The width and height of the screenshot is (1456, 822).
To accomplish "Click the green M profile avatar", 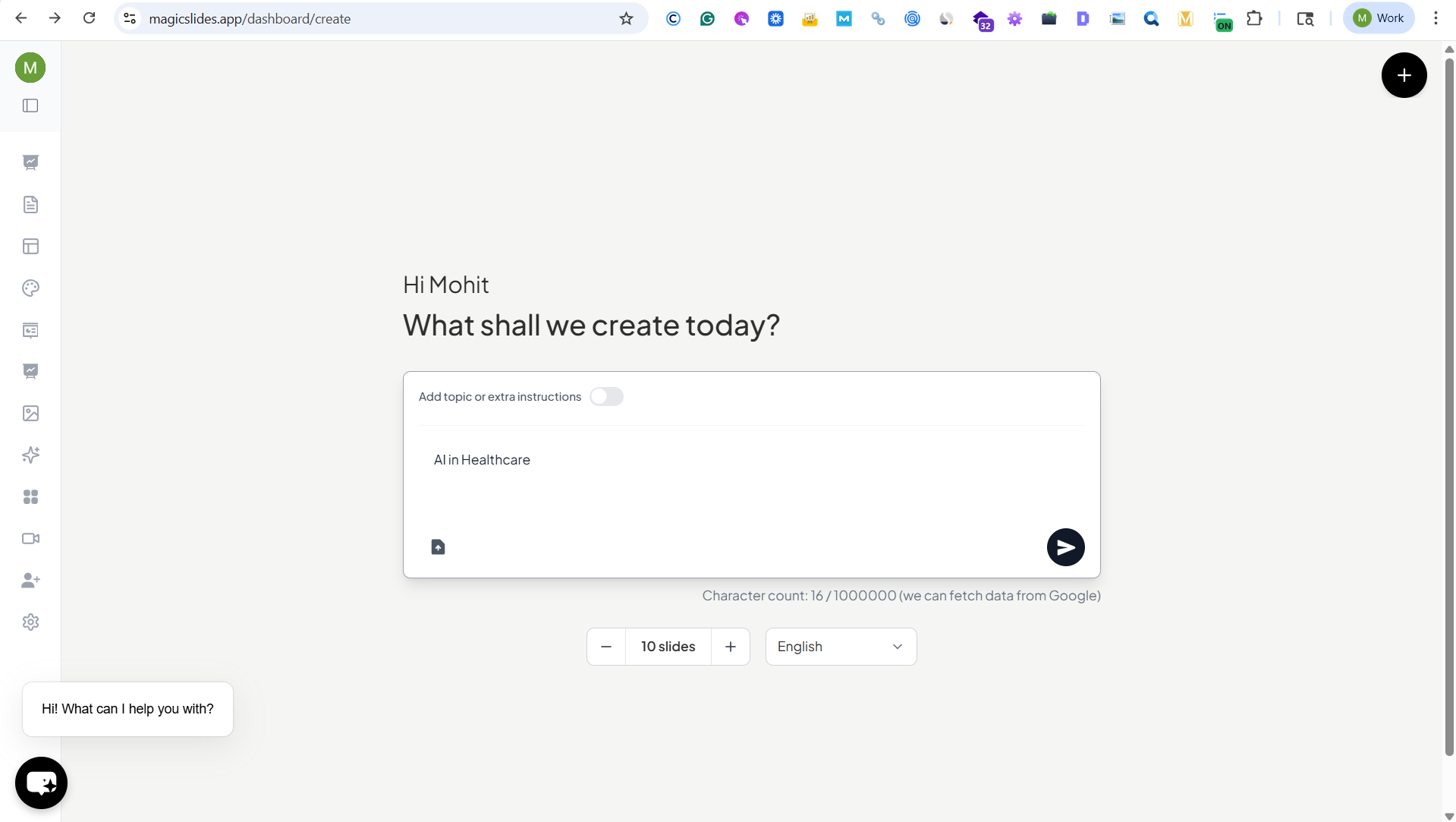I will pyautogui.click(x=30, y=68).
